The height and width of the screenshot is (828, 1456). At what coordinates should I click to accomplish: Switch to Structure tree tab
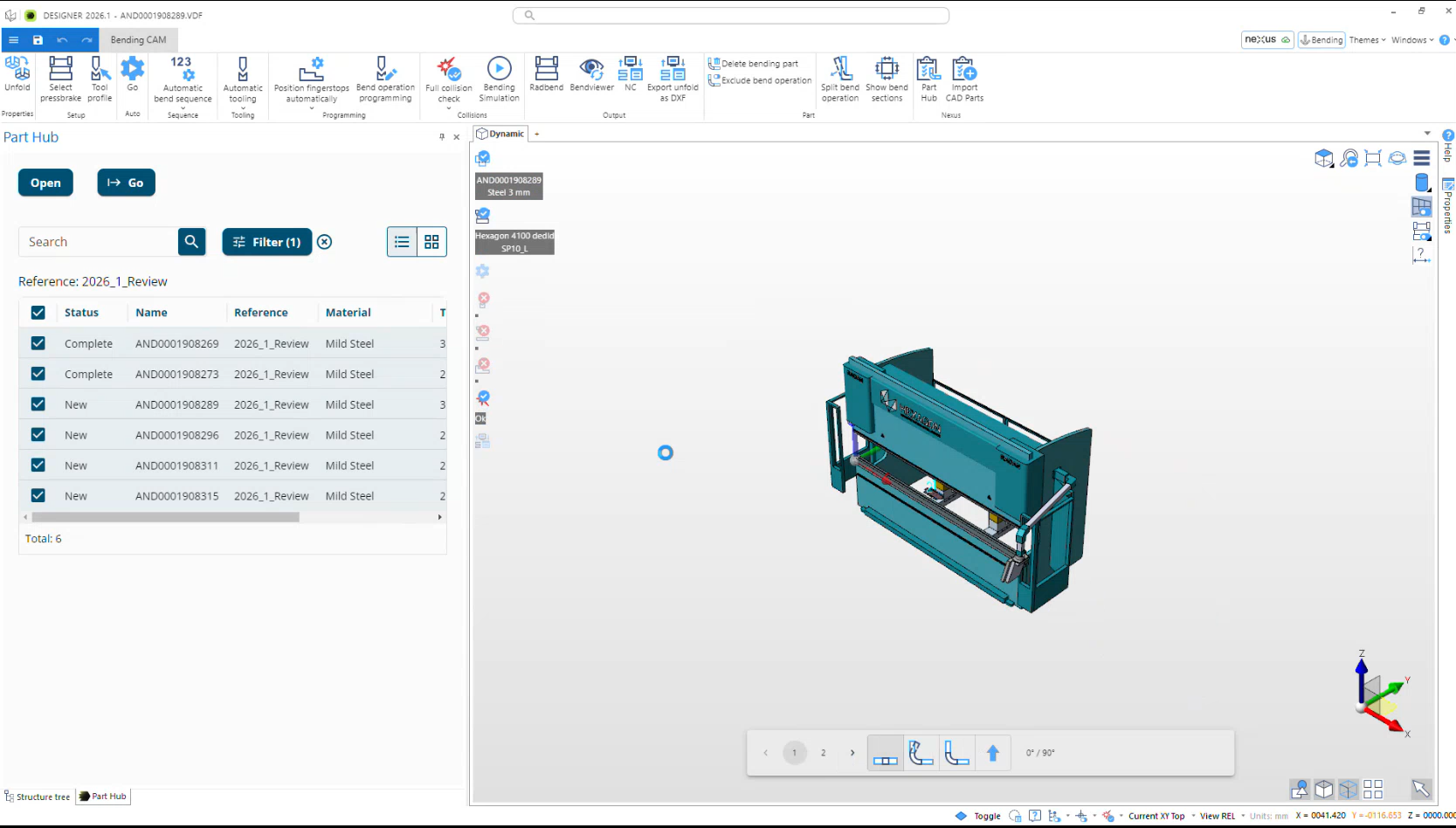38,797
